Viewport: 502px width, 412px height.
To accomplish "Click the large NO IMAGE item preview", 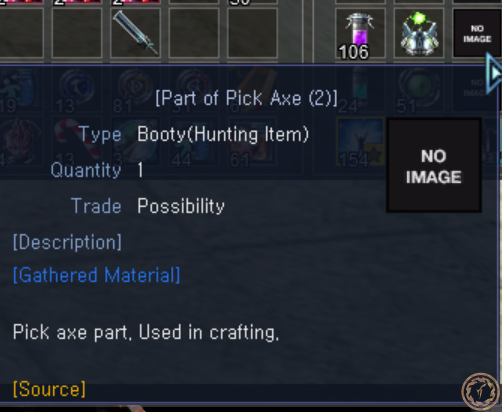I will 434,165.
